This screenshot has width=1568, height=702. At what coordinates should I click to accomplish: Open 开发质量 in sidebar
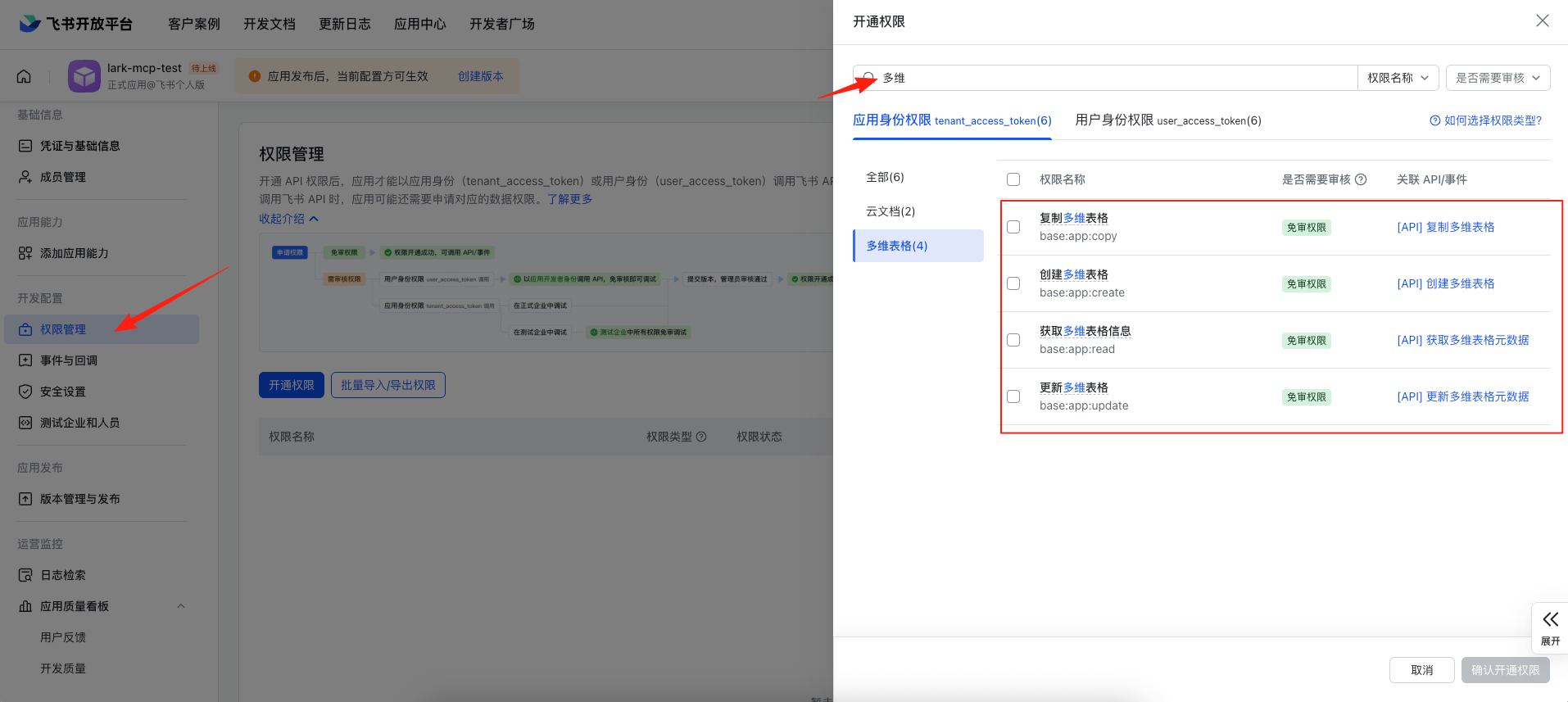63,668
